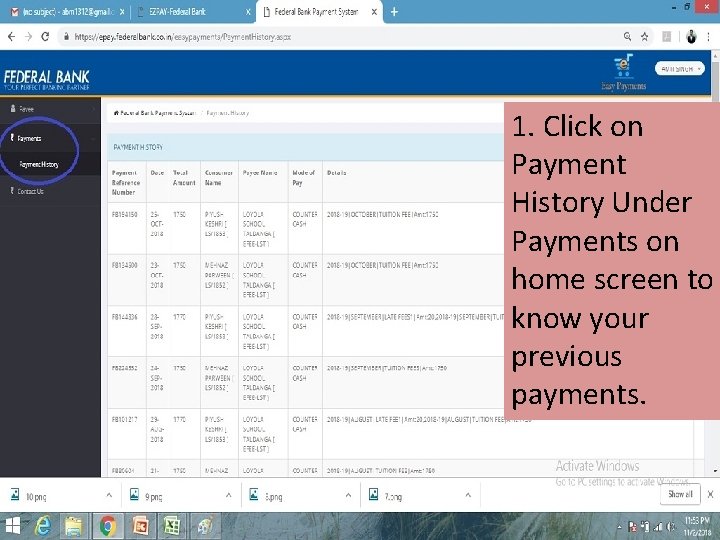Image resolution: width=720 pixels, height=540 pixels.
Task: Open the user name dropdown in header
Action: tap(680, 68)
